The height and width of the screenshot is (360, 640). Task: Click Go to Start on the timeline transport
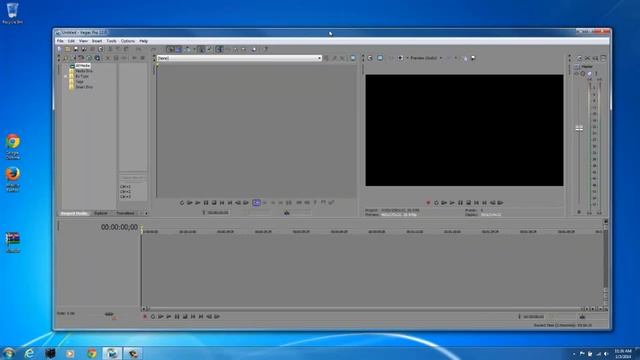(193, 317)
